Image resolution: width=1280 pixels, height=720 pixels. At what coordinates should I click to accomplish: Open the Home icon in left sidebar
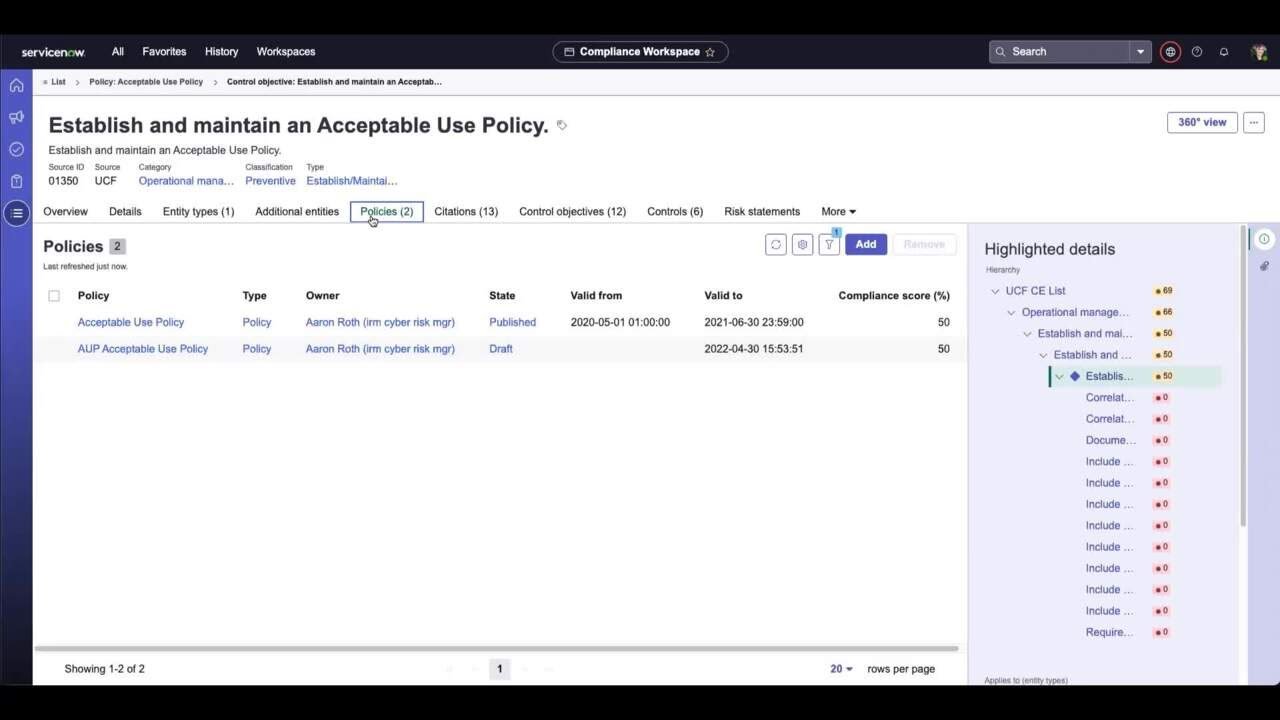[x=16, y=85]
